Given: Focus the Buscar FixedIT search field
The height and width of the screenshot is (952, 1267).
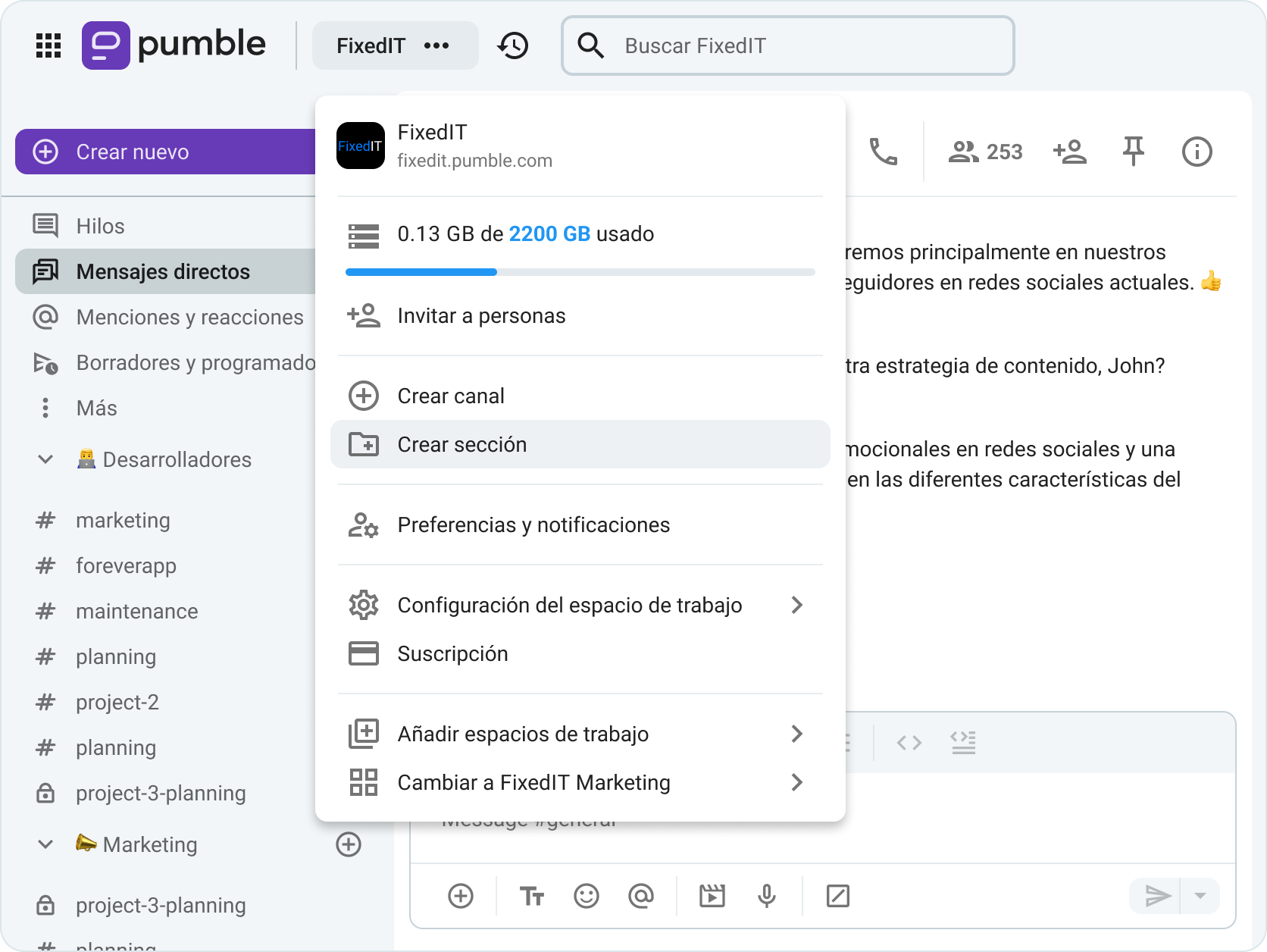Looking at the screenshot, I should click(x=788, y=45).
